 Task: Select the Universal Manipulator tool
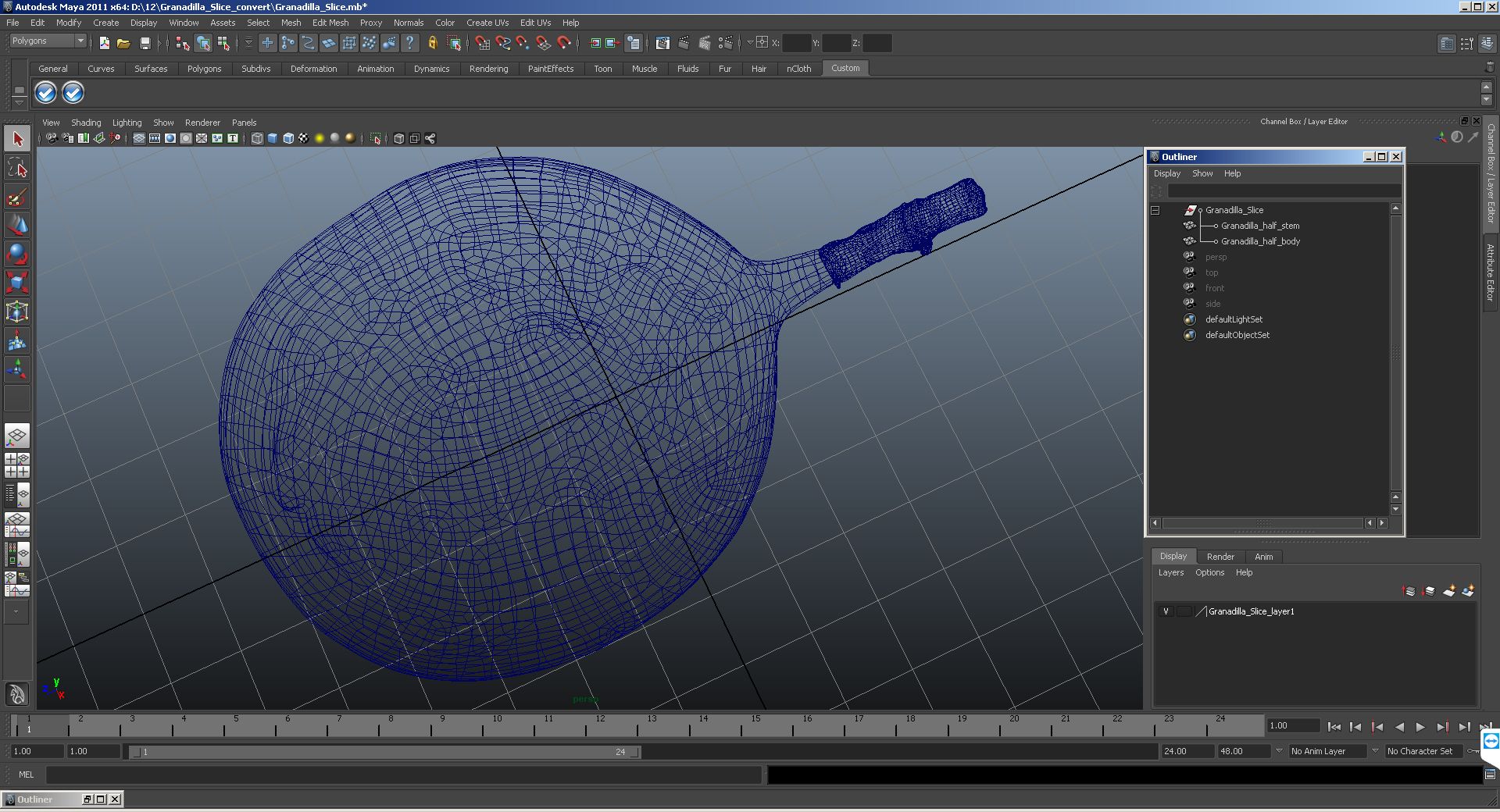tap(17, 312)
